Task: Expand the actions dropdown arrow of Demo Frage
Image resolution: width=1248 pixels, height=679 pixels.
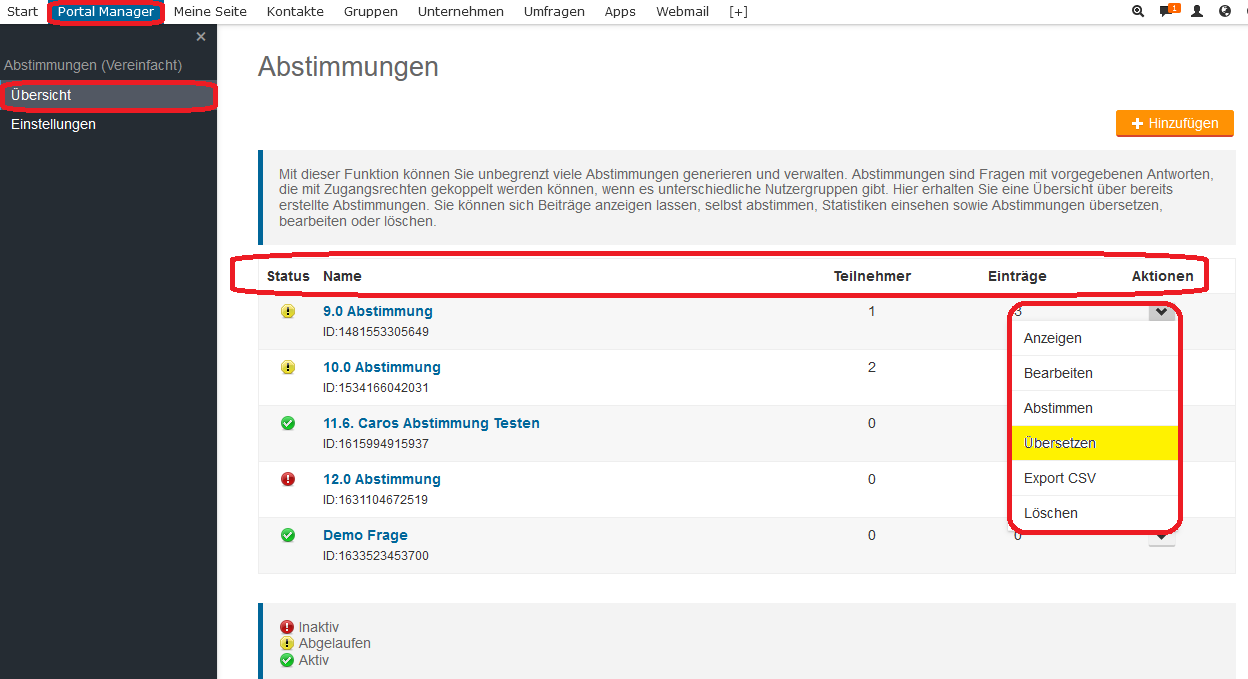Action: click(x=1161, y=538)
